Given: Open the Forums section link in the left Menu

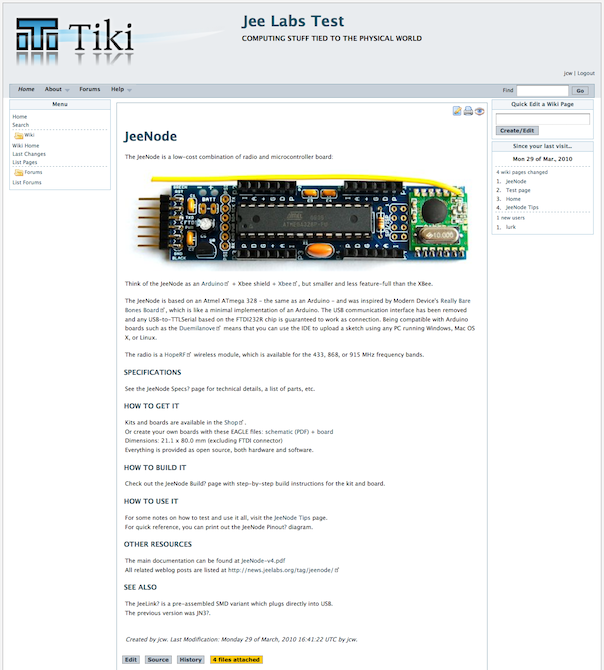Looking at the screenshot, I should click(33, 172).
